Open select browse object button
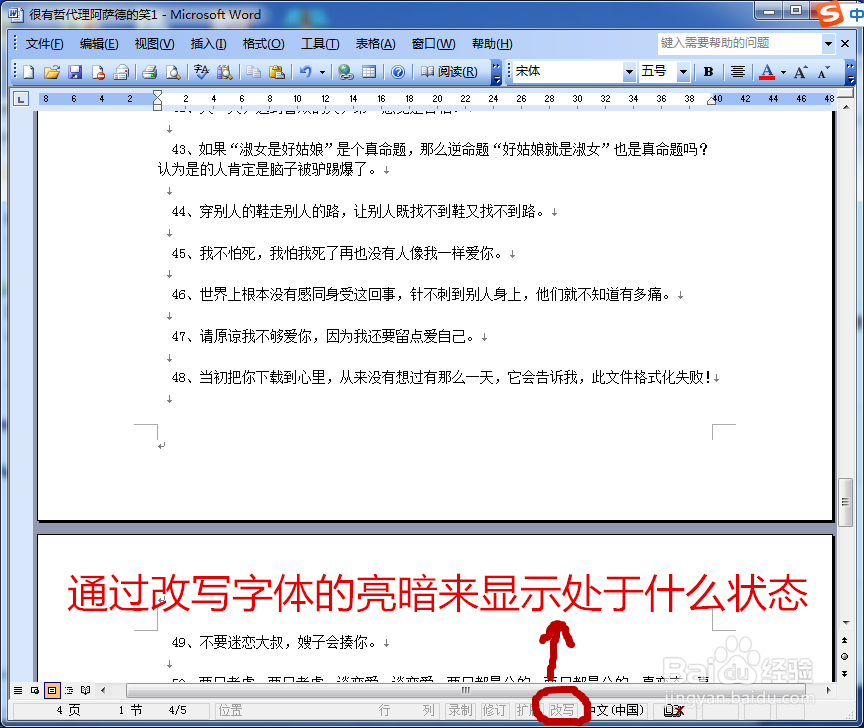 (x=845, y=656)
